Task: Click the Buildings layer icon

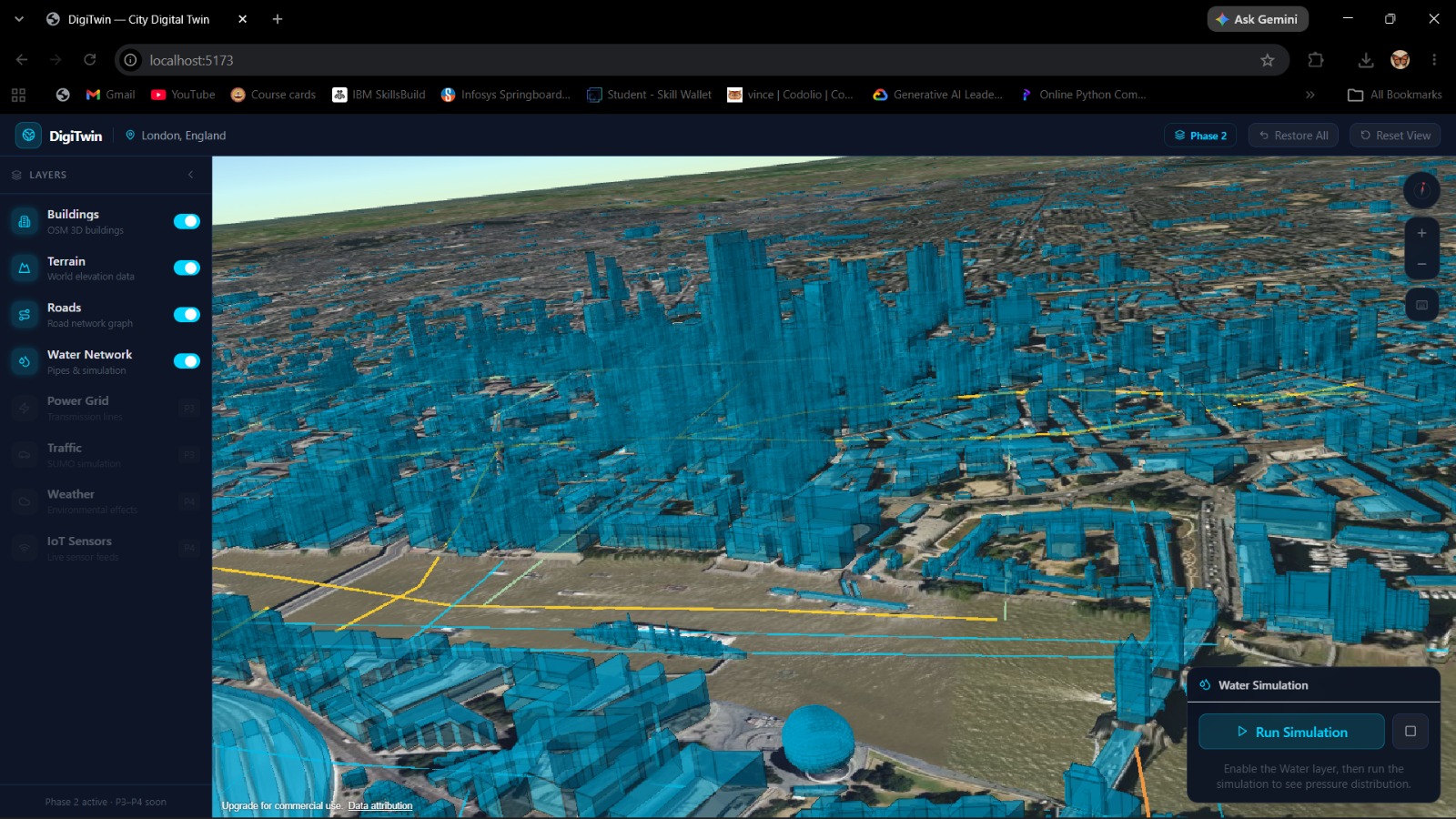Action: (x=25, y=221)
